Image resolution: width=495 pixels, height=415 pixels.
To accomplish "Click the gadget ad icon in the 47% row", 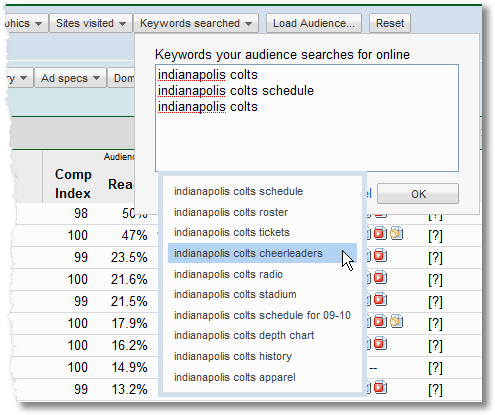I will click(396, 233).
